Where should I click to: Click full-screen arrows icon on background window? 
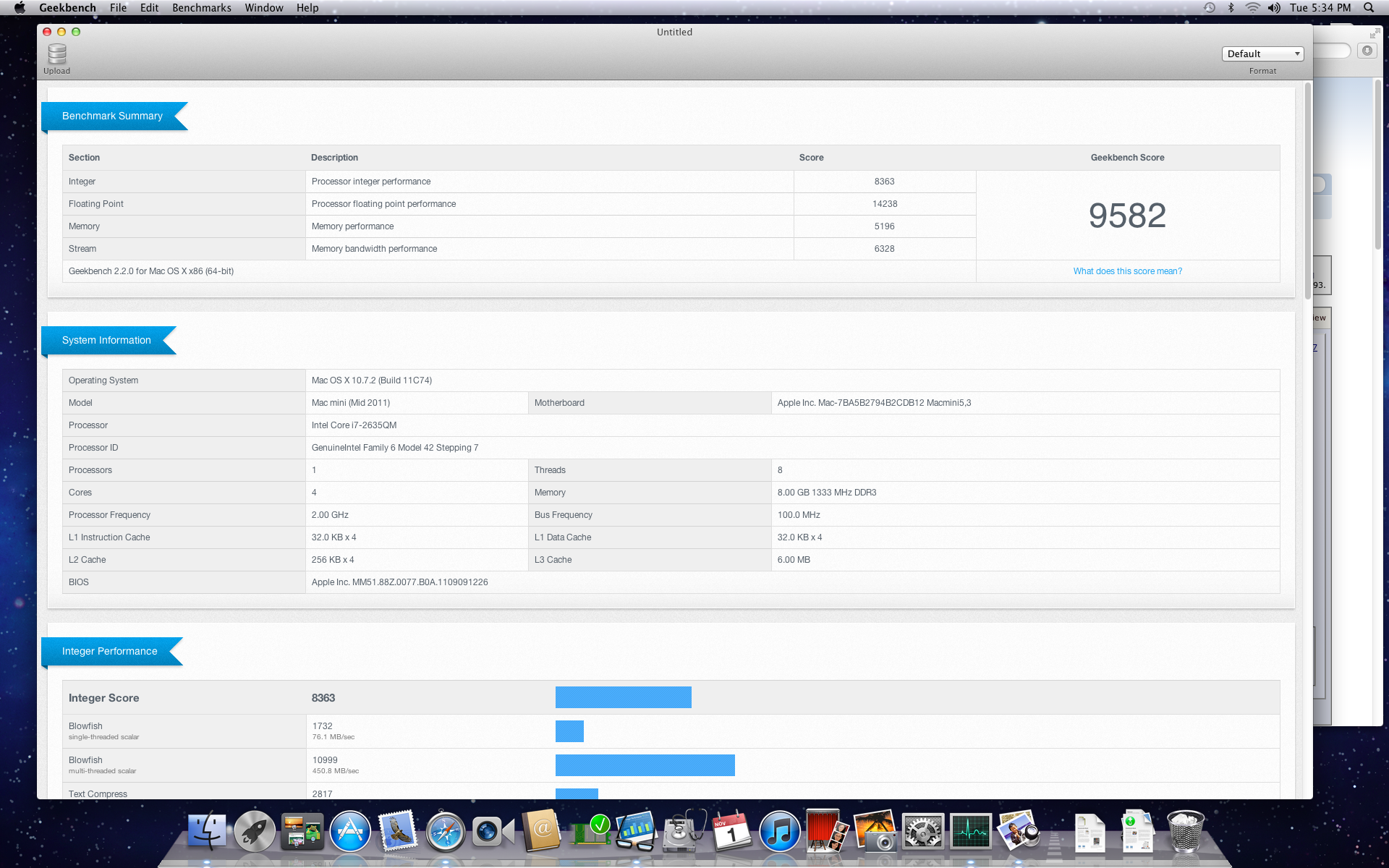(1375, 33)
